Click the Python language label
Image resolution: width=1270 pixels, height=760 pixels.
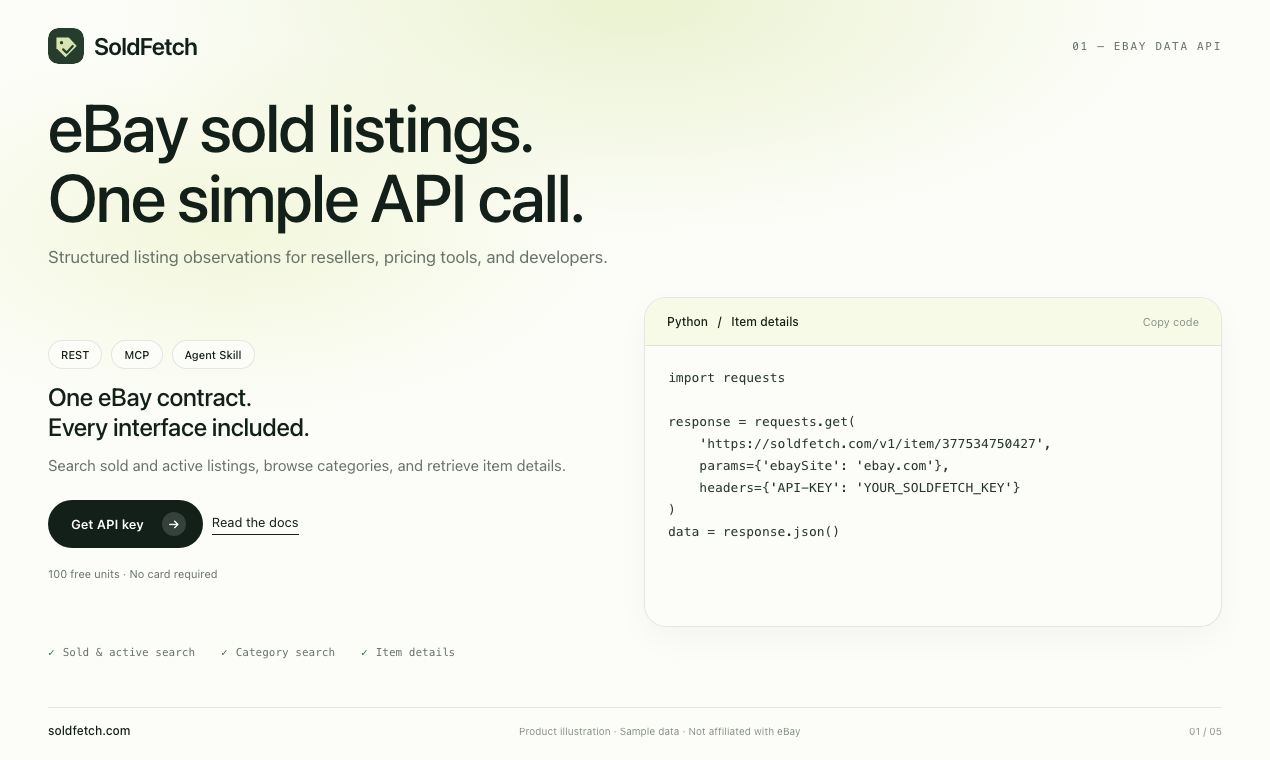(x=687, y=322)
